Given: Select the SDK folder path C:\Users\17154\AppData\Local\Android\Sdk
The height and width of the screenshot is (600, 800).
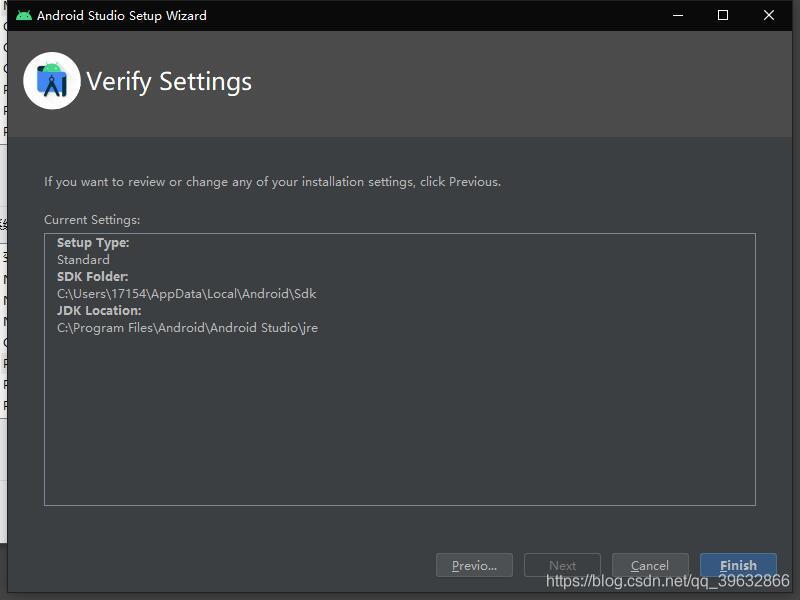Looking at the screenshot, I should point(187,294).
